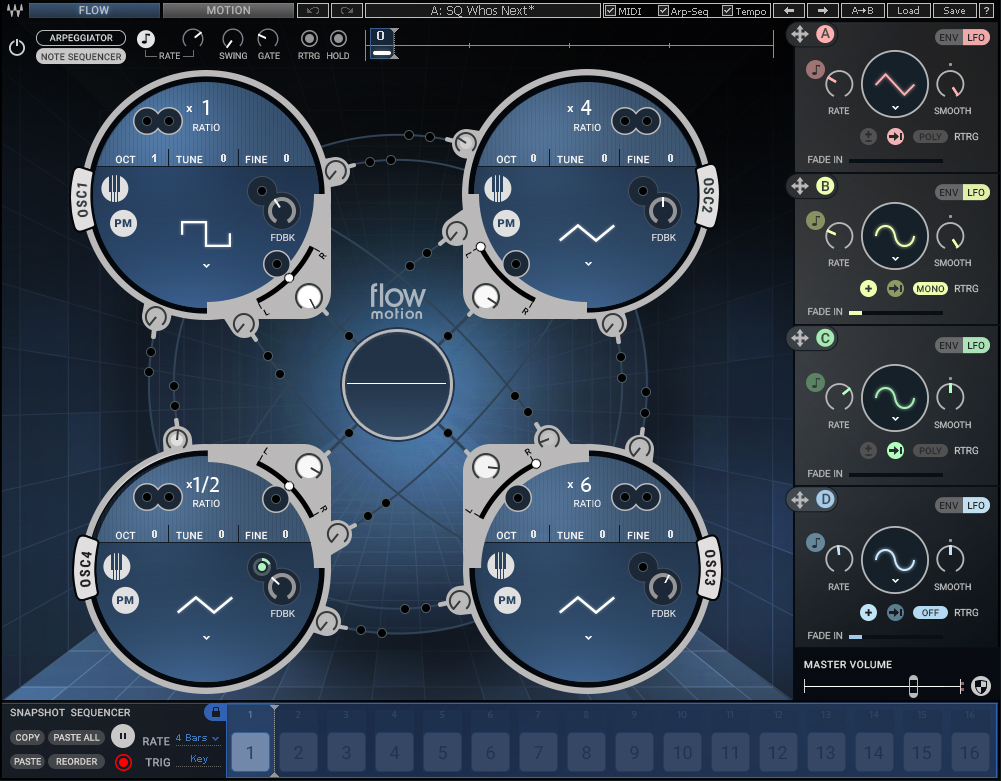
Task: Open the snapshot Rate 4 Bars dropdown
Action: click(197, 739)
